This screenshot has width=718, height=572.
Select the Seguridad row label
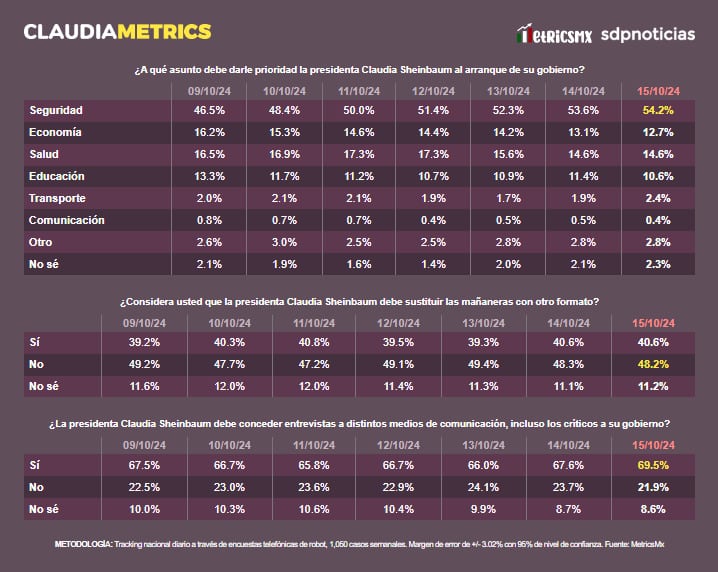tap(56, 110)
